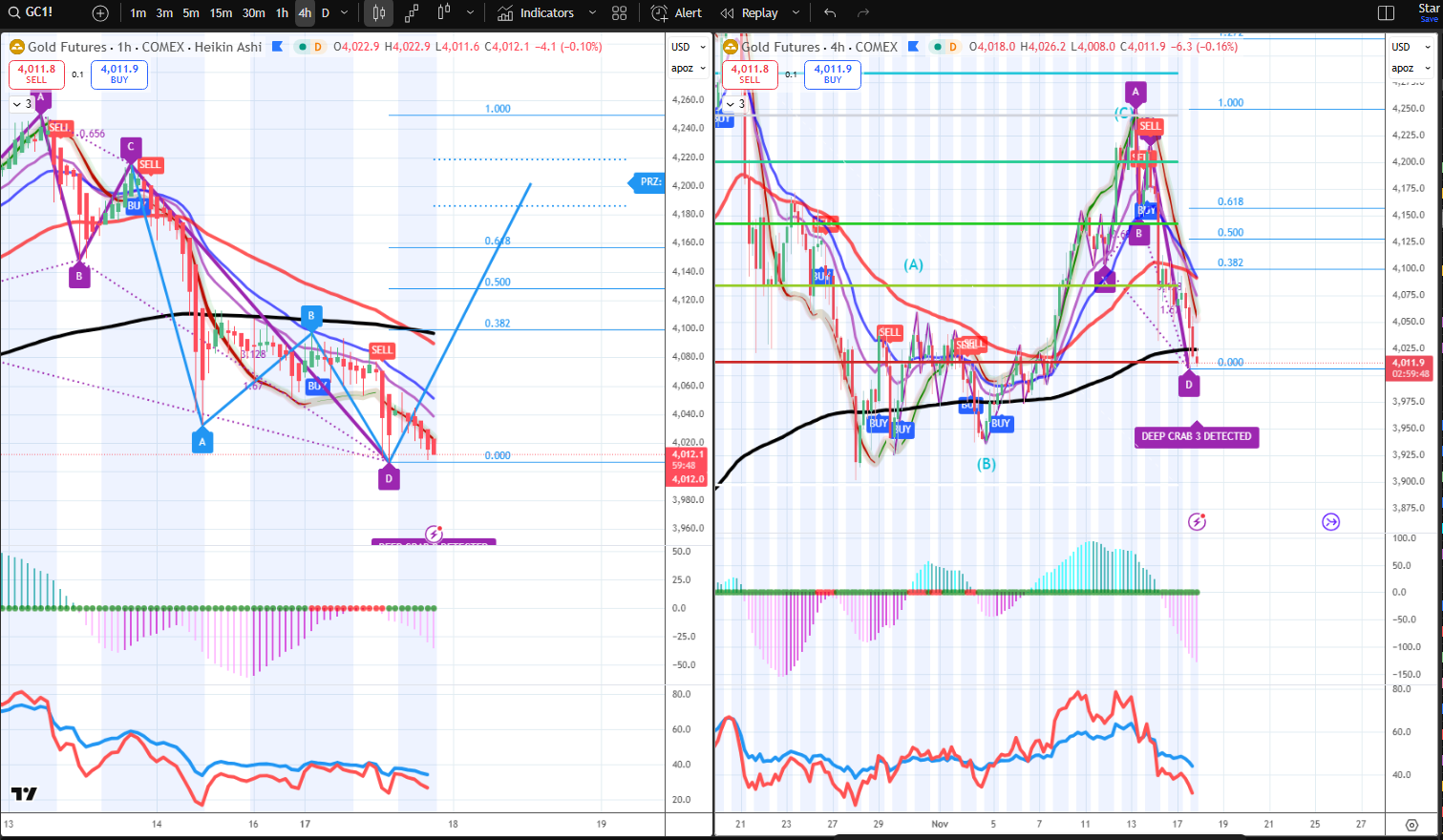Edit 0.1 quantity on 1h chart
The image size is (1443, 840).
pos(77,74)
